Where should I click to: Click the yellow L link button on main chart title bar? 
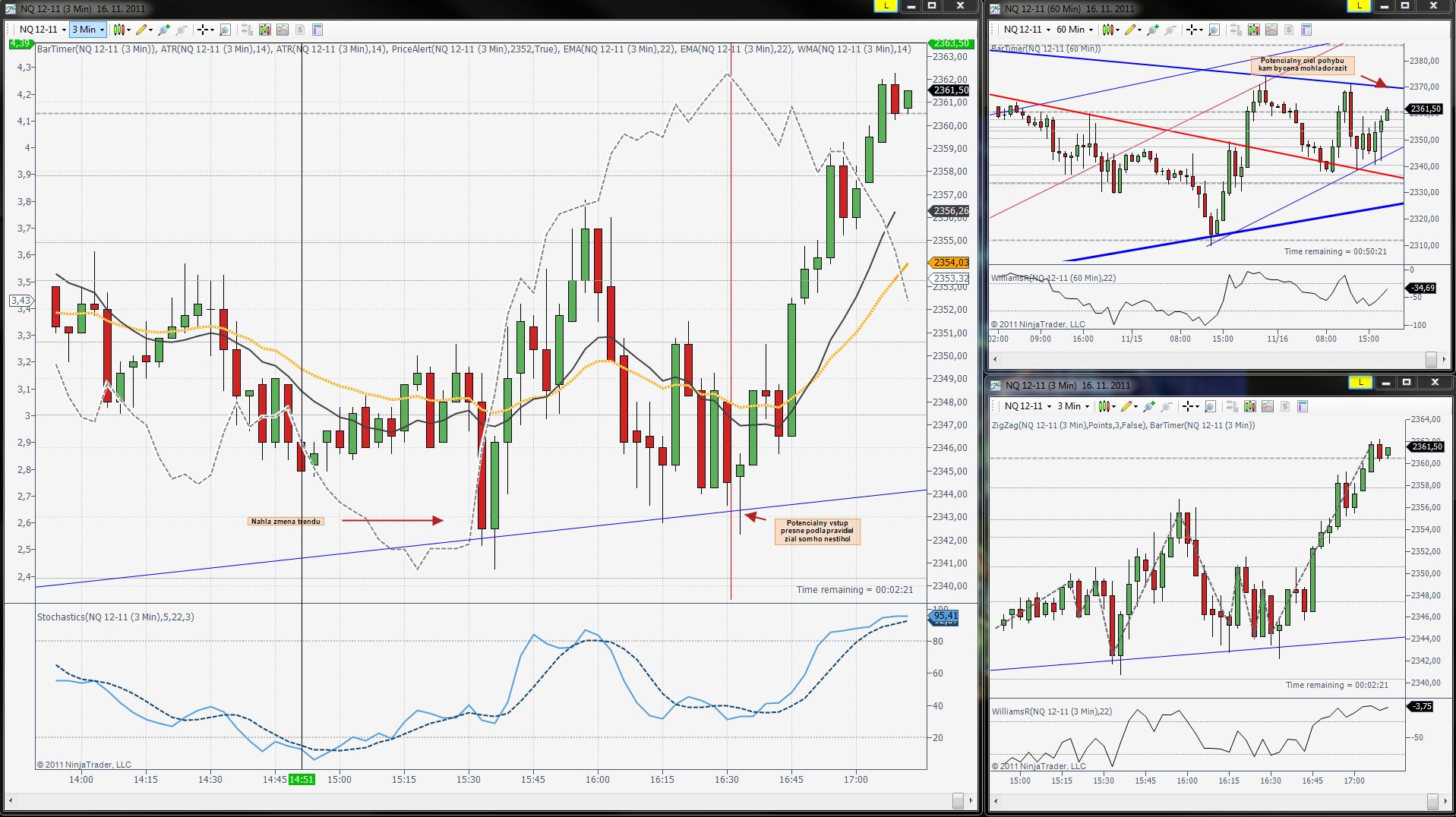click(x=885, y=6)
